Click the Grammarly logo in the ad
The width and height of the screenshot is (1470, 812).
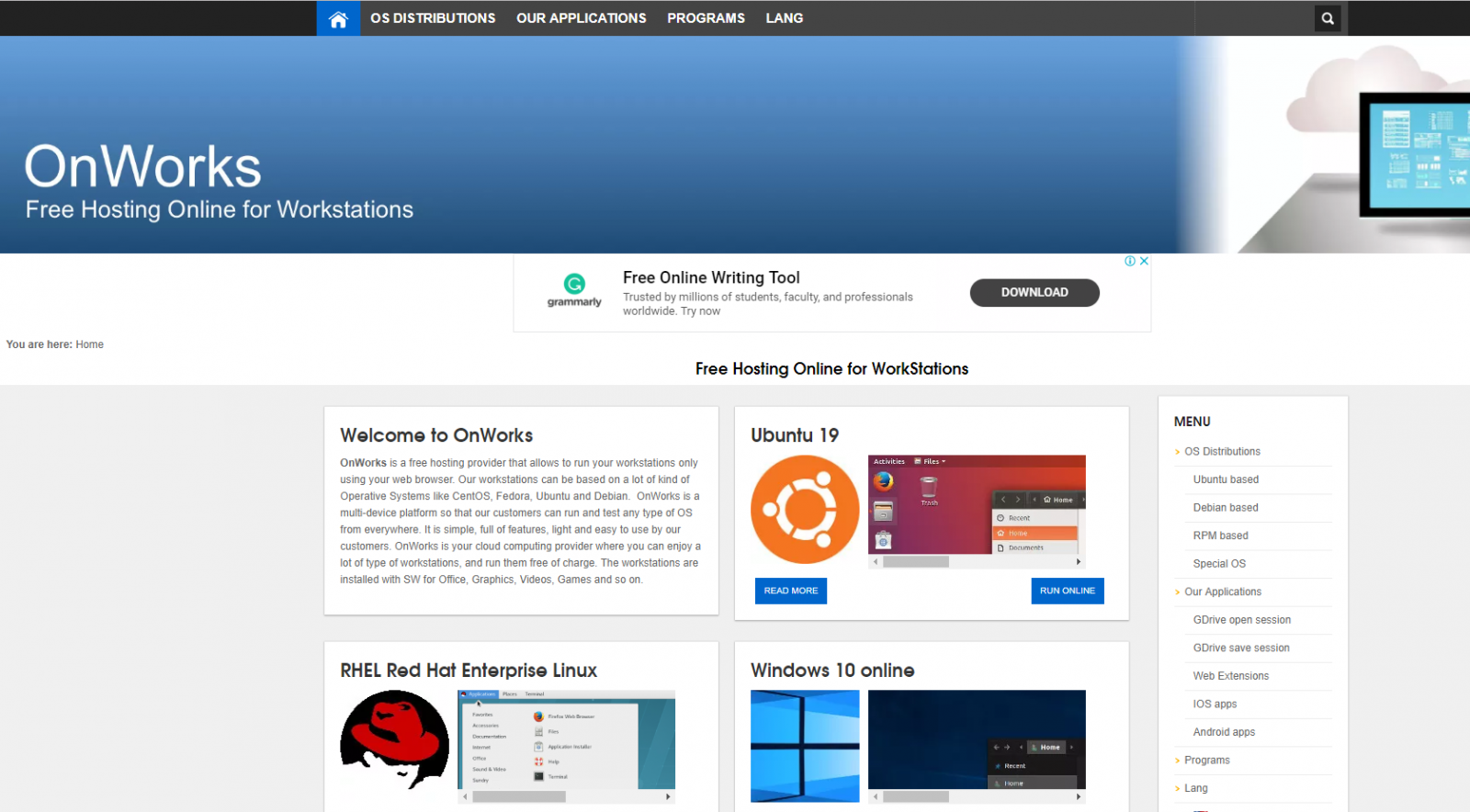574,290
